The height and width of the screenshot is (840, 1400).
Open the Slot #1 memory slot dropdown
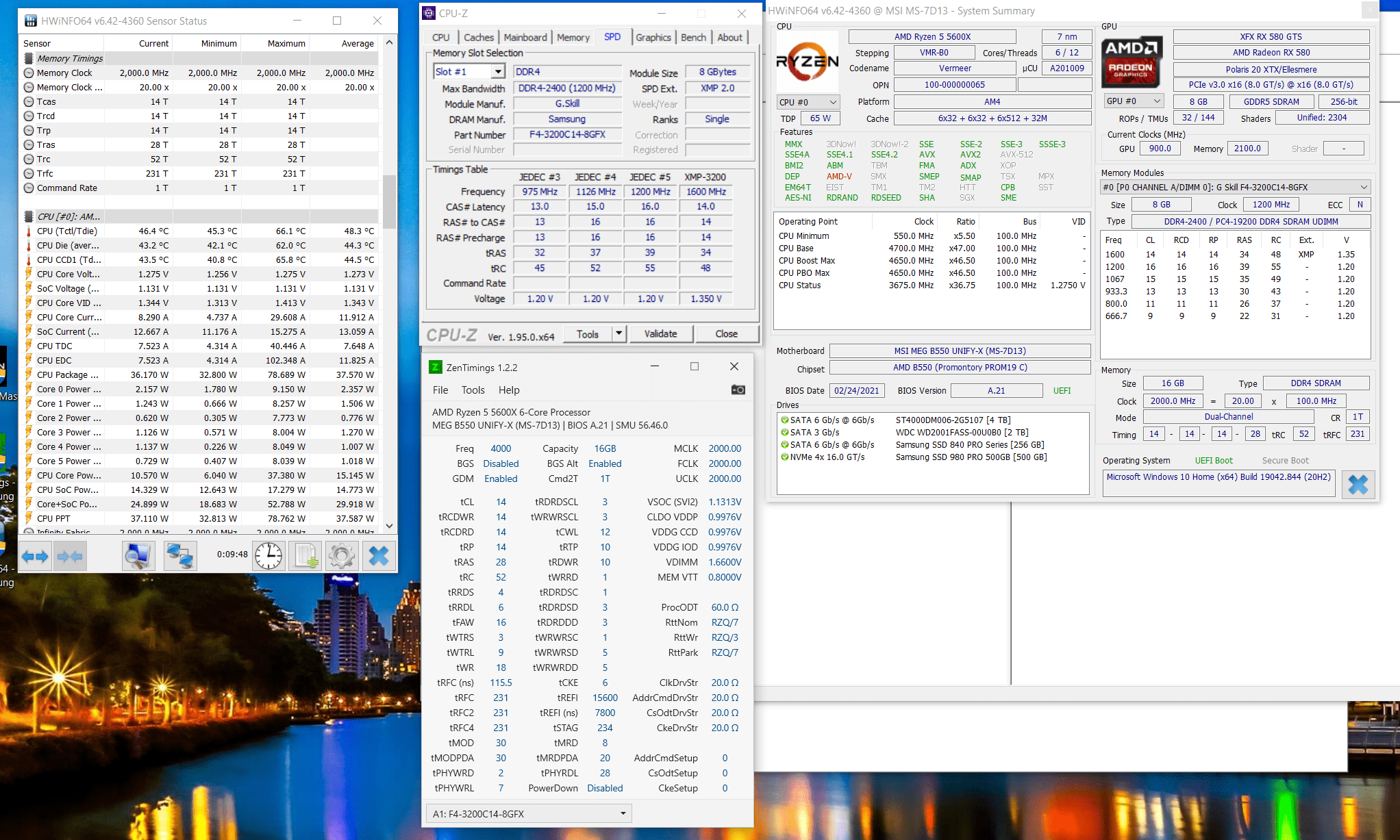click(498, 71)
